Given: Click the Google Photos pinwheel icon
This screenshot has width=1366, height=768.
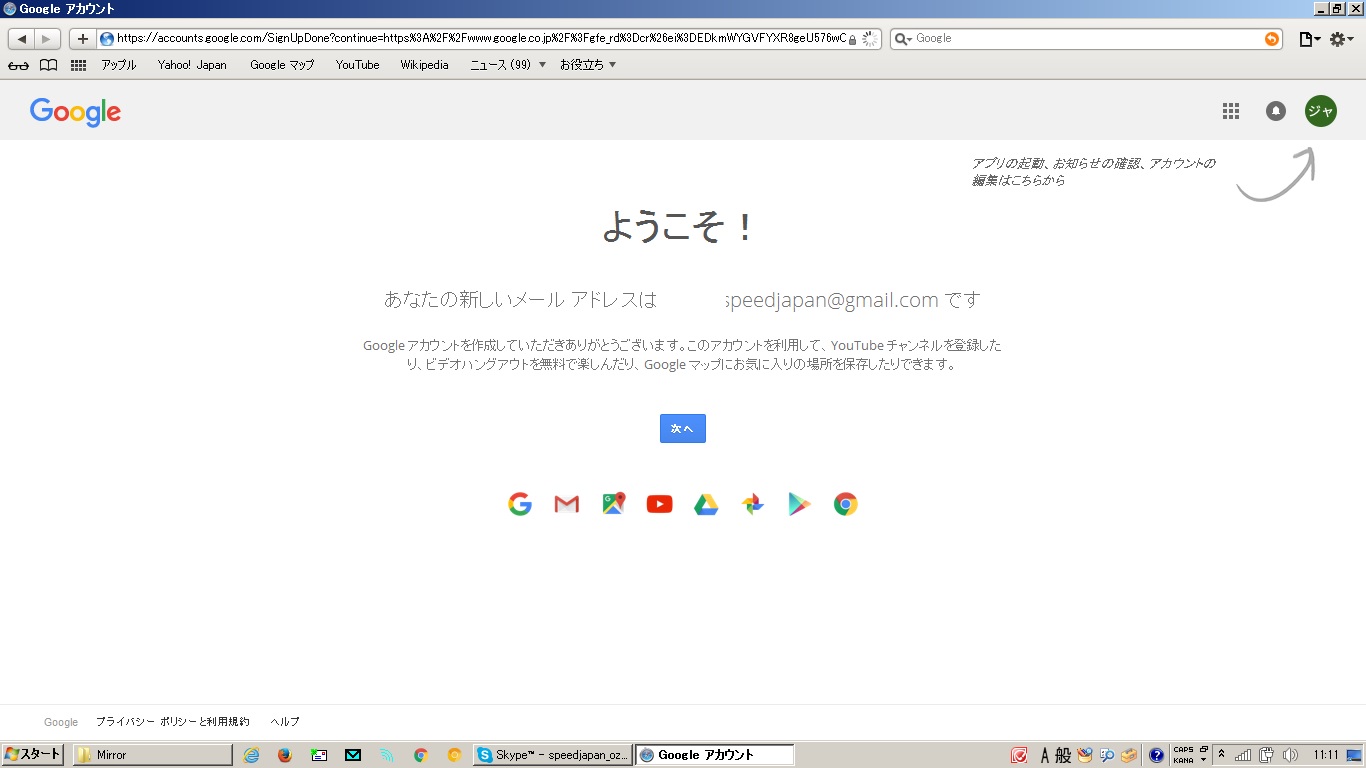Looking at the screenshot, I should click(753, 504).
